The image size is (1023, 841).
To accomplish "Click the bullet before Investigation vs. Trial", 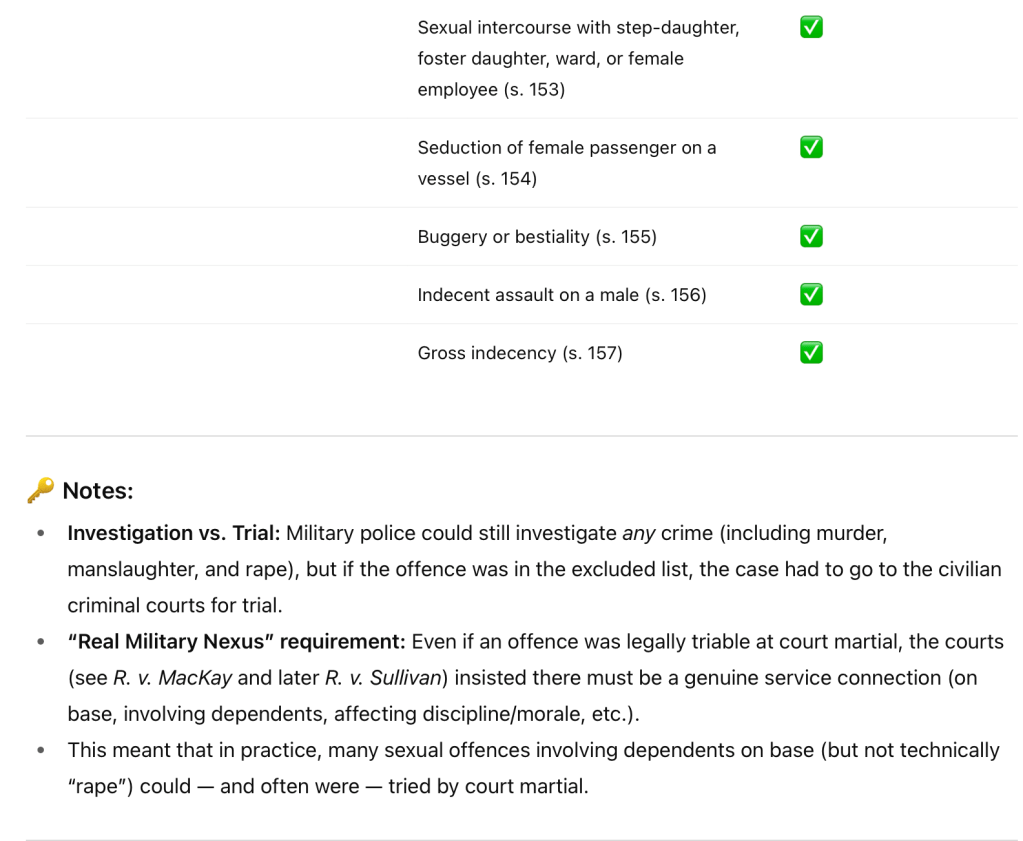I will click(40, 534).
